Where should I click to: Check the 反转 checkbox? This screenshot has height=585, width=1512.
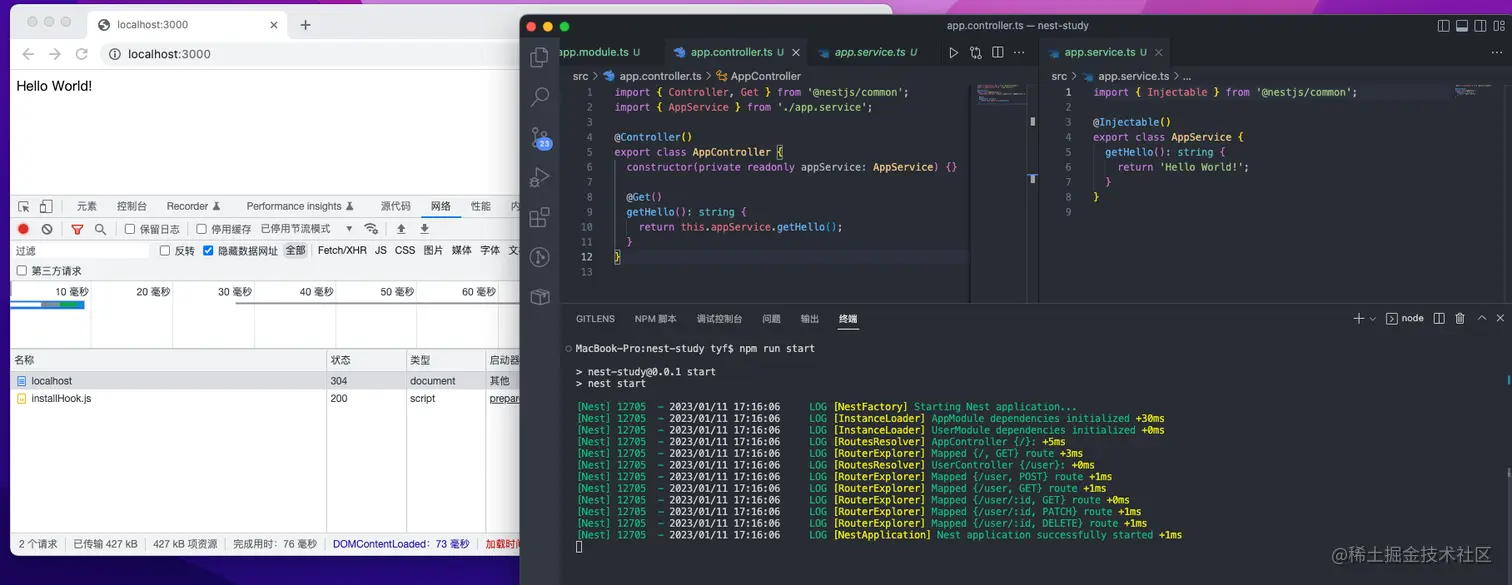165,250
